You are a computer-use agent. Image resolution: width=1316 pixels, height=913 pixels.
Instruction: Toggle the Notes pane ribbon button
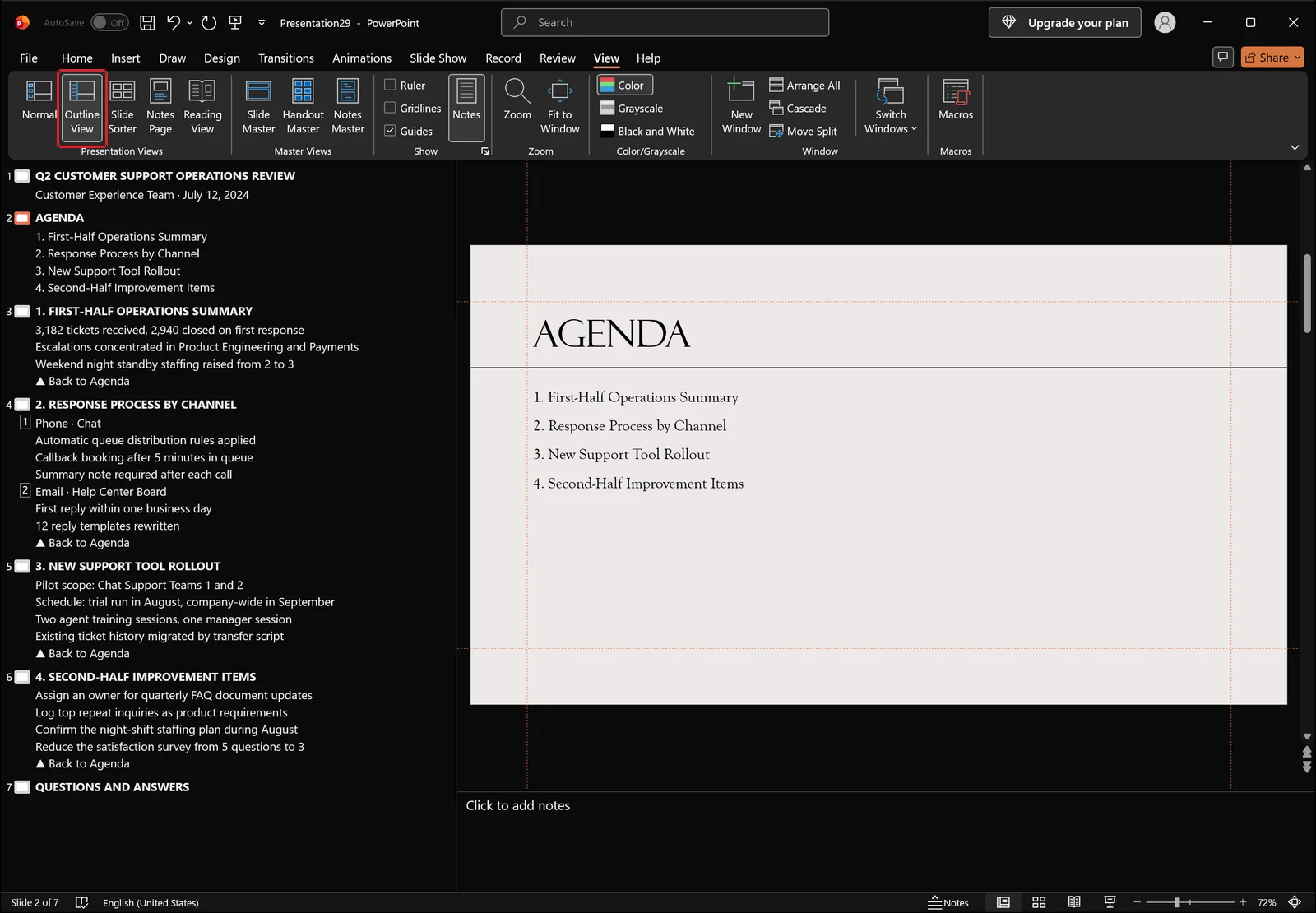[x=466, y=107]
